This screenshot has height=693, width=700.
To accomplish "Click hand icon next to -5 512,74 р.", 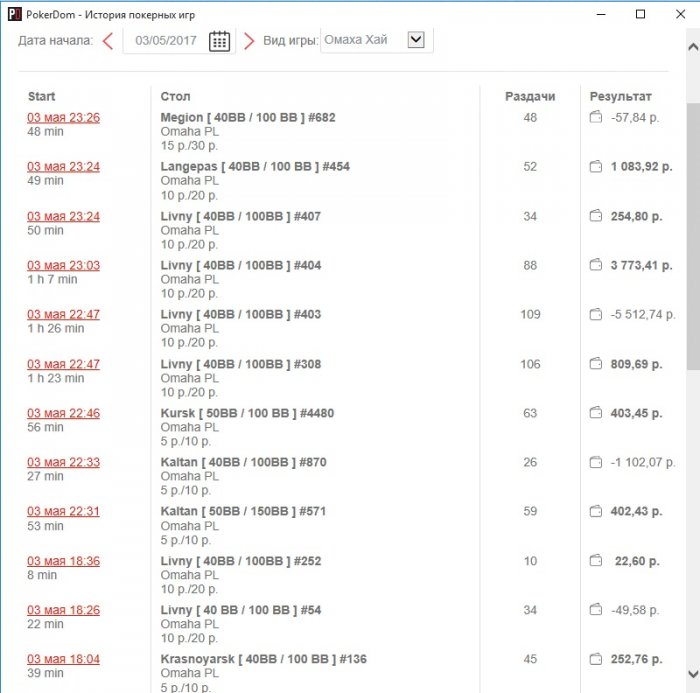I will (x=596, y=314).
